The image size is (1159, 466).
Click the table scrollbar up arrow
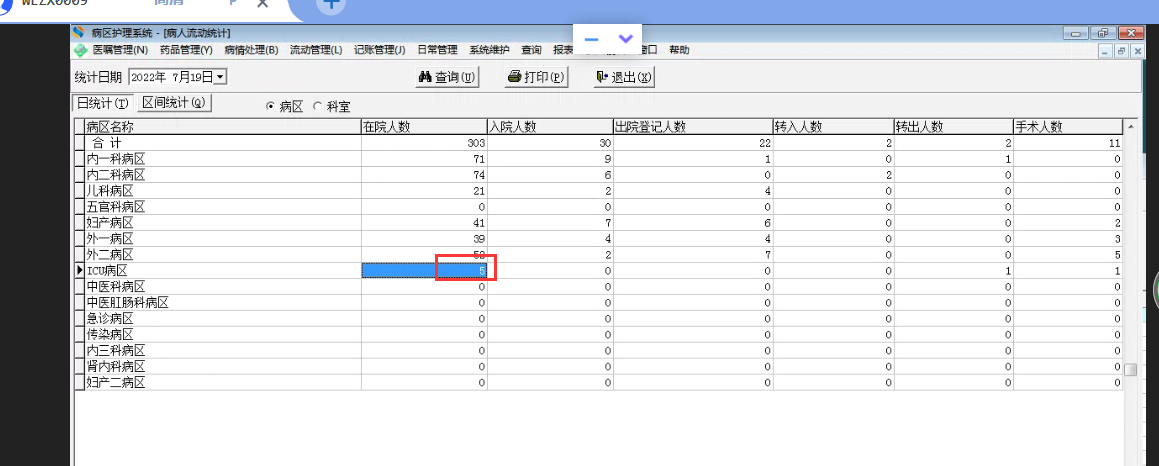coord(1130,126)
